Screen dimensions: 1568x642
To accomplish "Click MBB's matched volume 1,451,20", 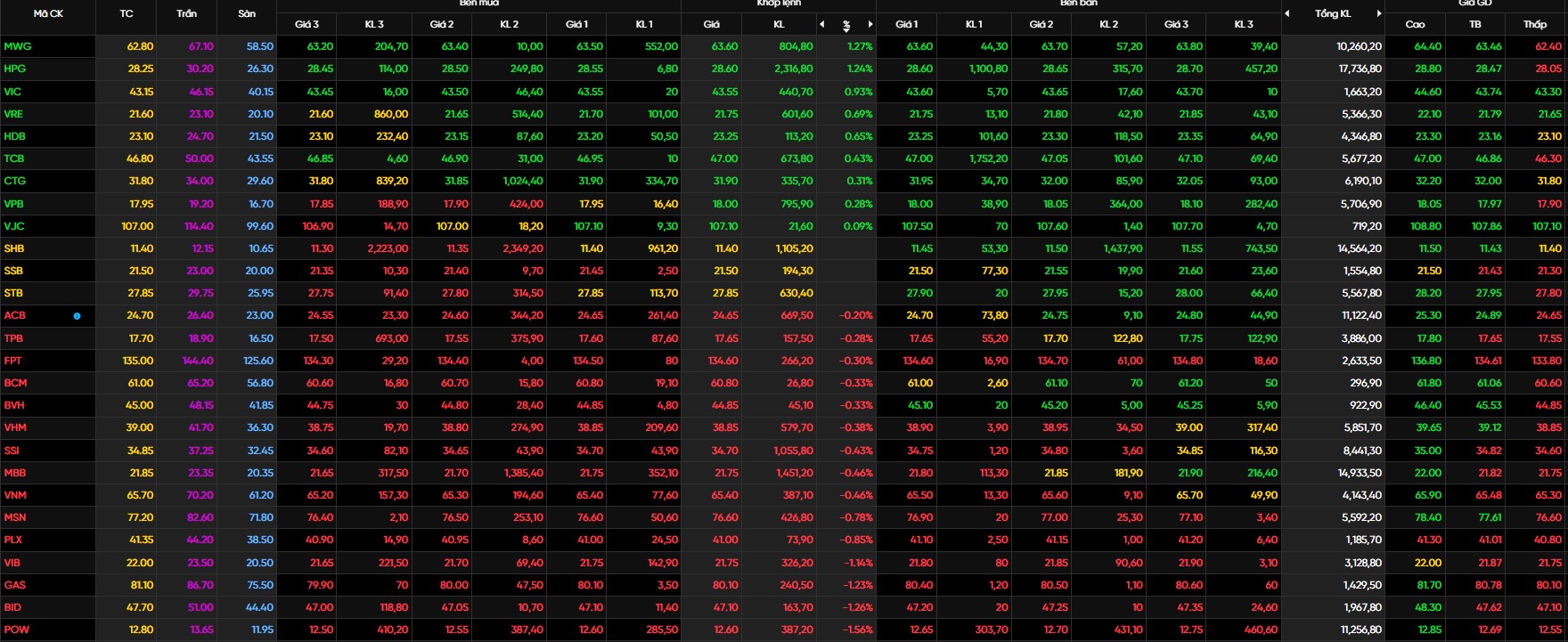I will pyautogui.click(x=794, y=473).
